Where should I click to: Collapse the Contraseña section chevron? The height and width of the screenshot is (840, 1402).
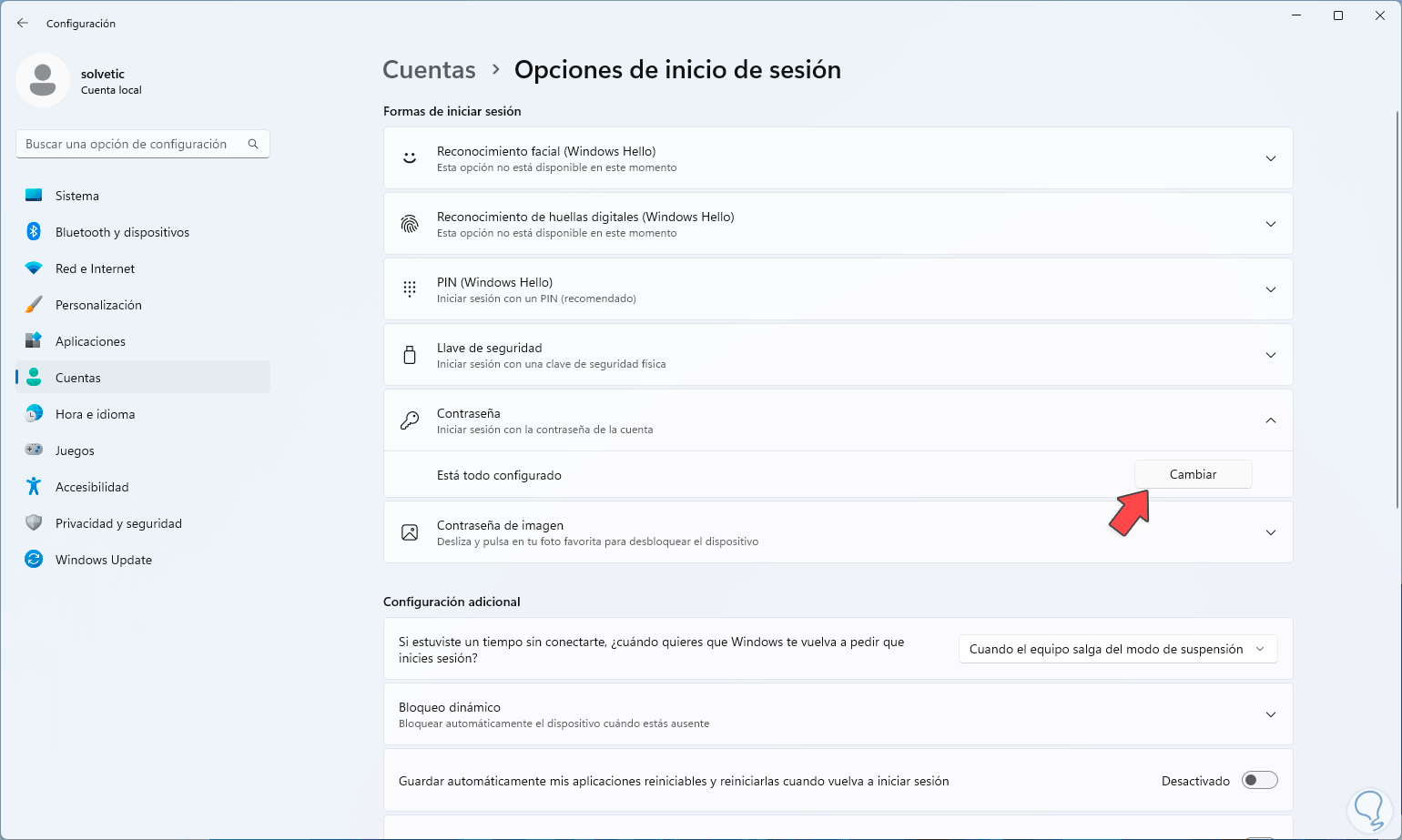coord(1271,420)
